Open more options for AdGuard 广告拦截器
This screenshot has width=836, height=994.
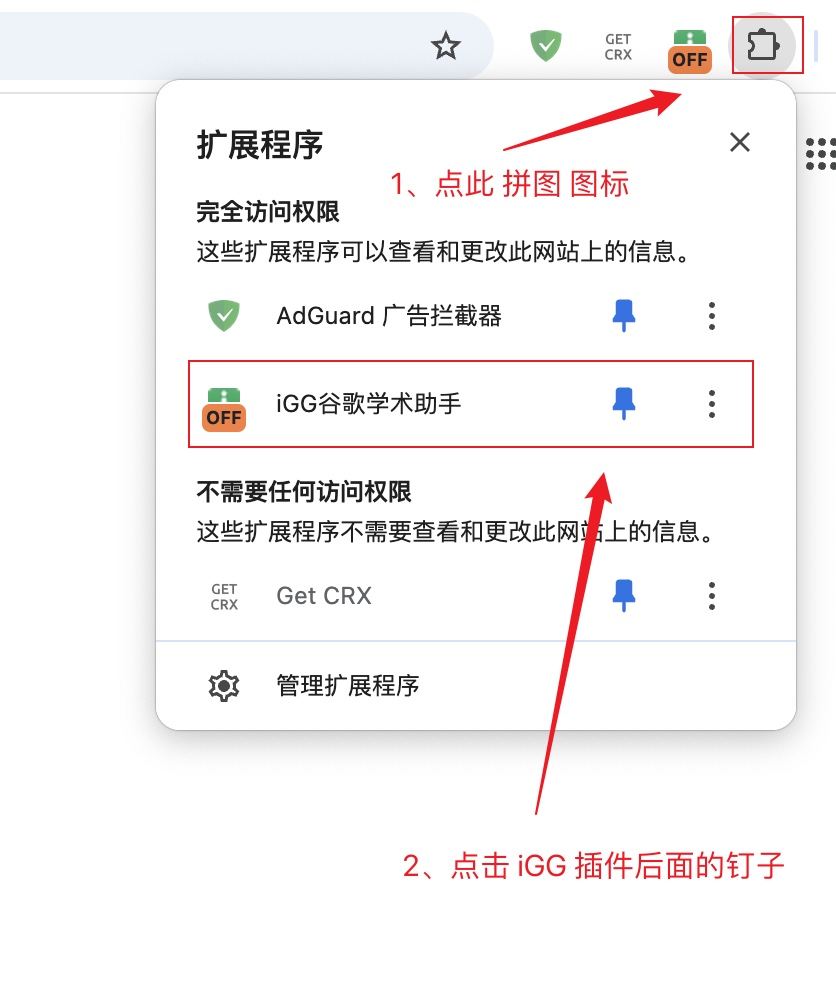(x=712, y=315)
